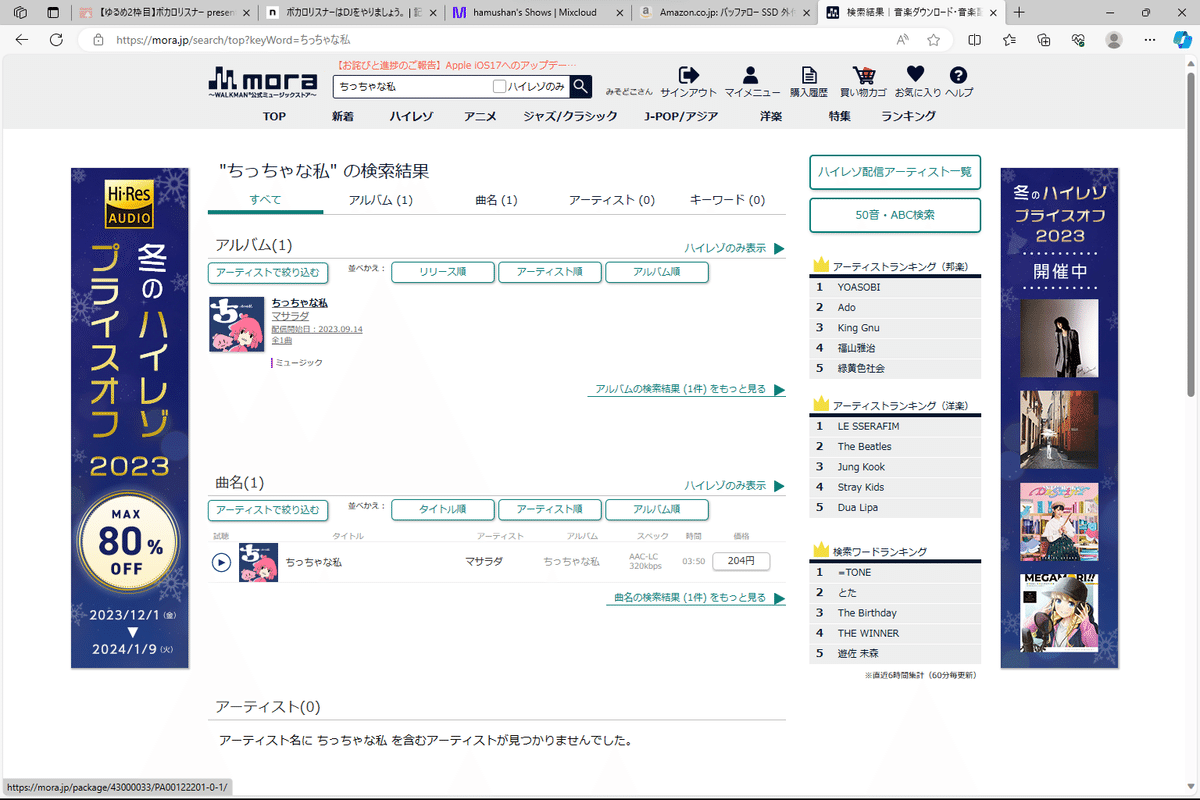
Task: Open browser favorites list icon
Action: coord(1009,40)
